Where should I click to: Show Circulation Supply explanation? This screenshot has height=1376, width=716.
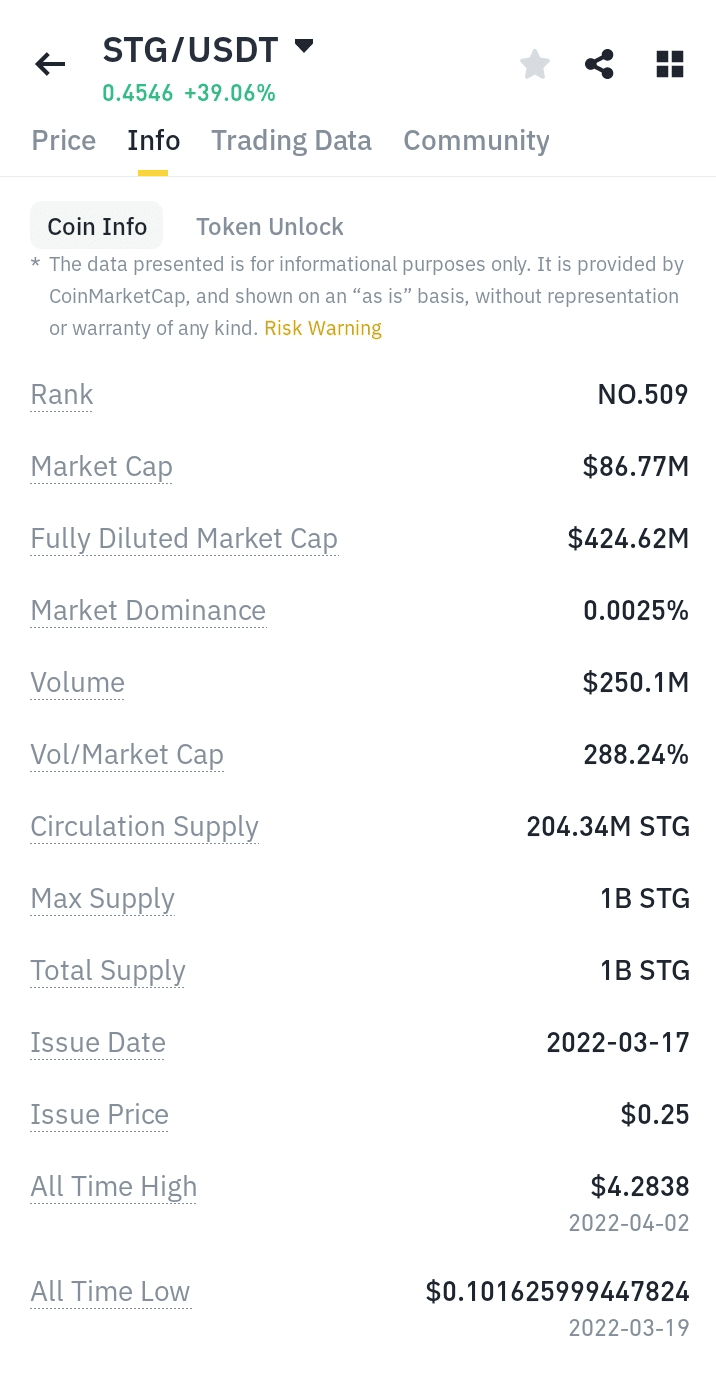pyautogui.click(x=144, y=827)
